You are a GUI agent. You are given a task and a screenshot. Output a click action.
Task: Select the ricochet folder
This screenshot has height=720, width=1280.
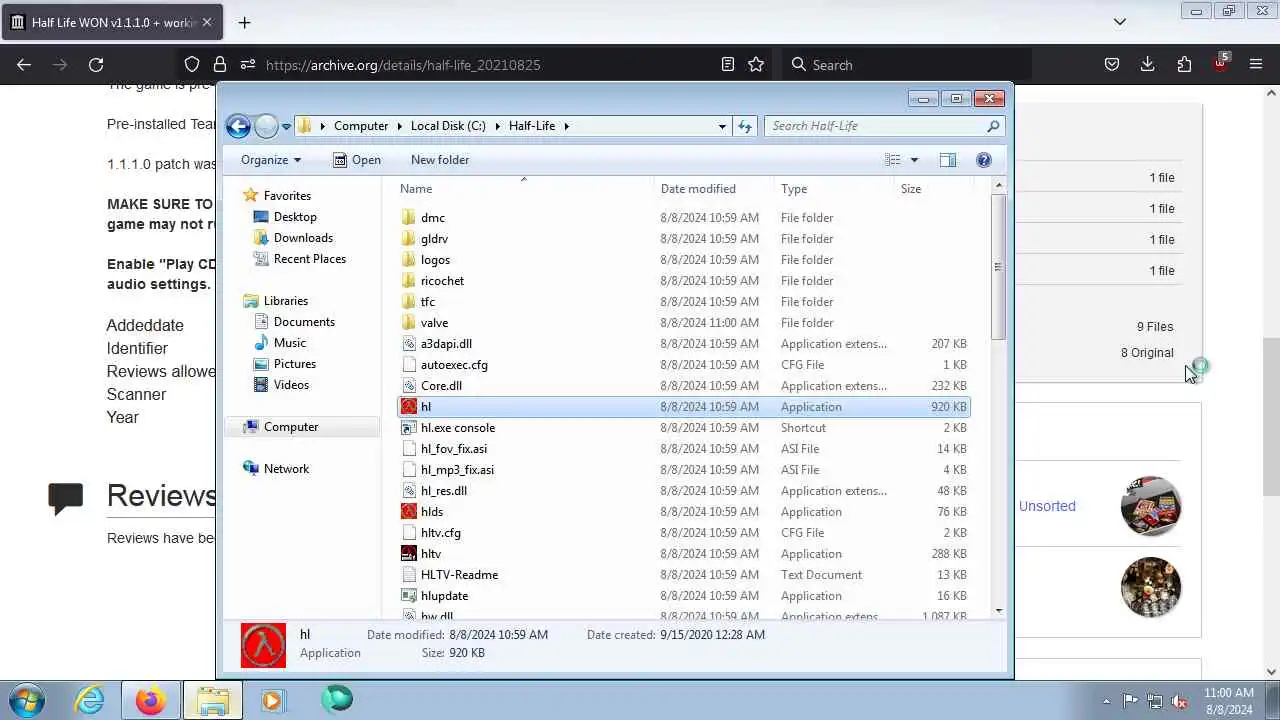tap(442, 281)
